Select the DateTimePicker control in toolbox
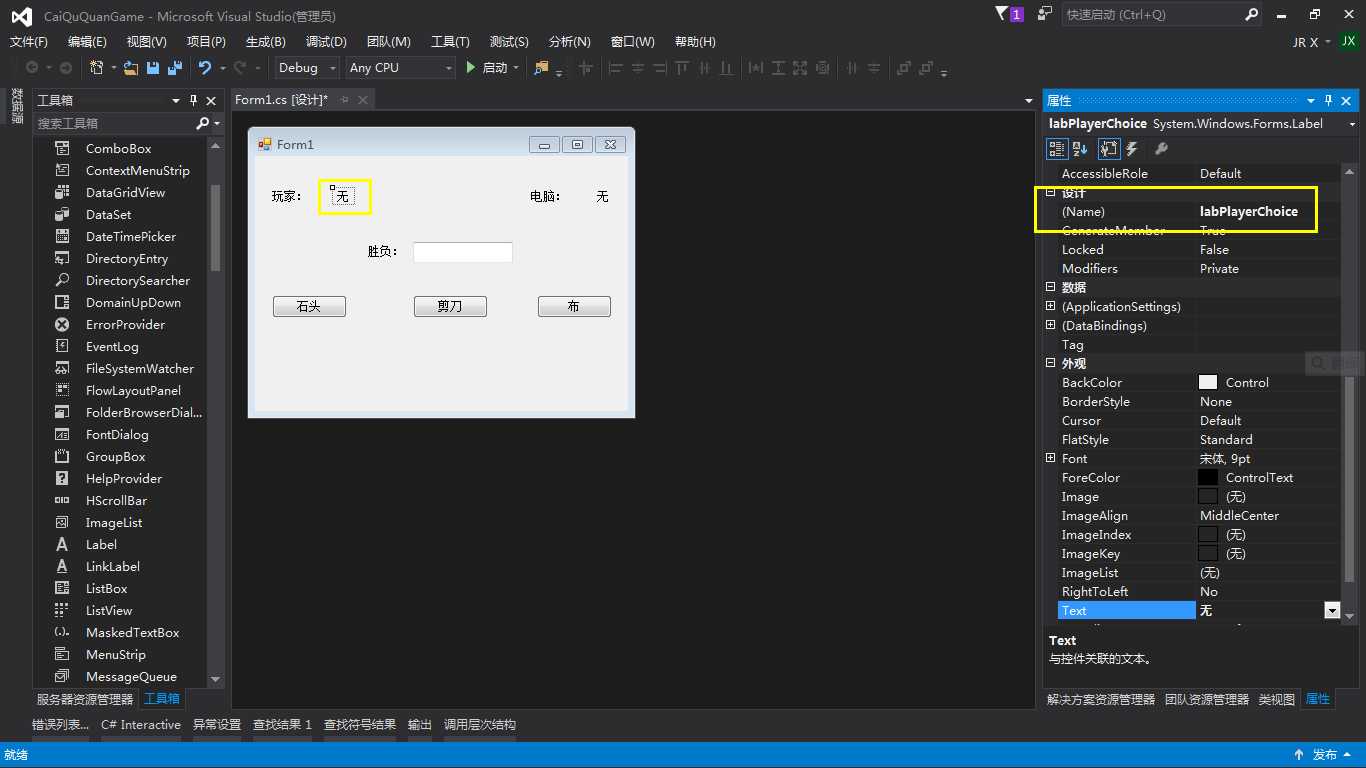1366x768 pixels. click(x=130, y=236)
